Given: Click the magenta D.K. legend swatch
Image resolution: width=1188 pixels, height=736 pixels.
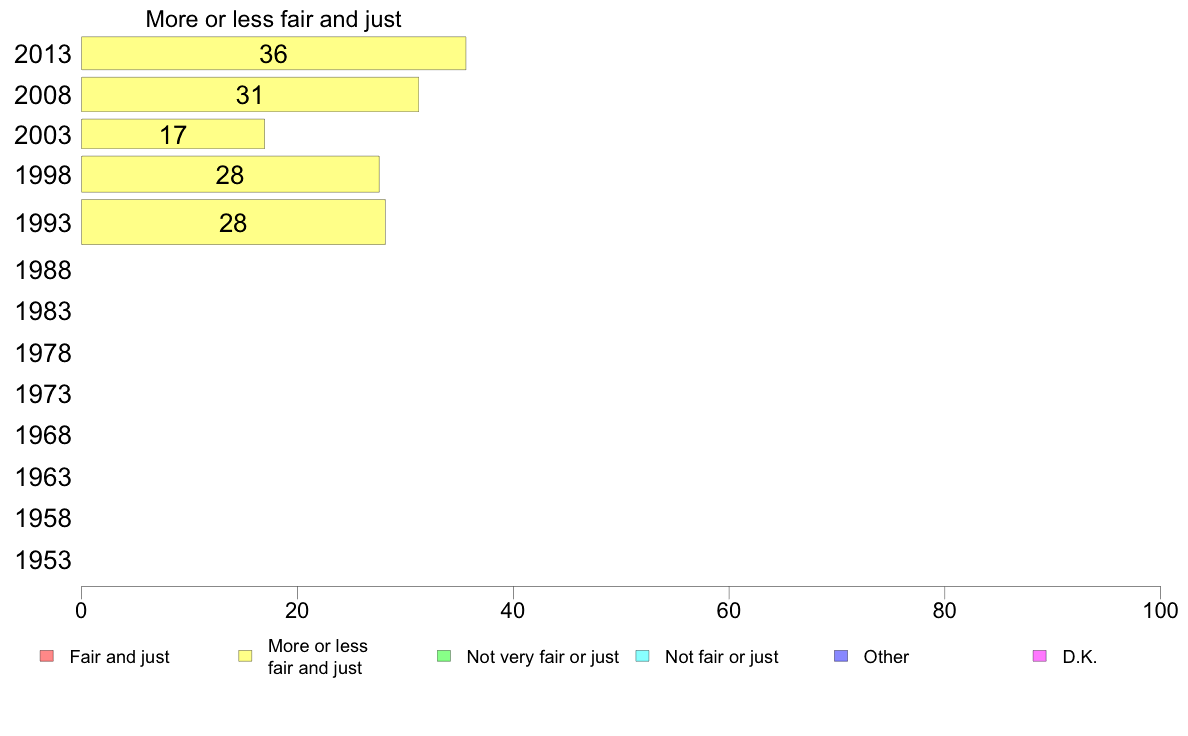Looking at the screenshot, I should pyautogui.click(x=1040, y=656).
